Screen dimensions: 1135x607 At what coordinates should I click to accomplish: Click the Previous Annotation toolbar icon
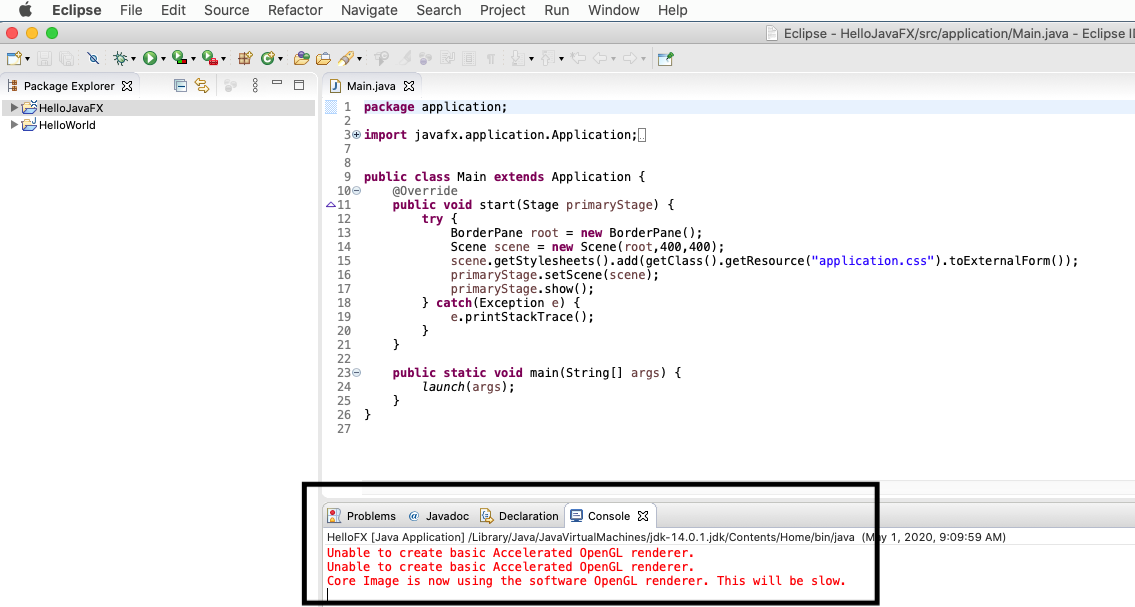[547, 59]
